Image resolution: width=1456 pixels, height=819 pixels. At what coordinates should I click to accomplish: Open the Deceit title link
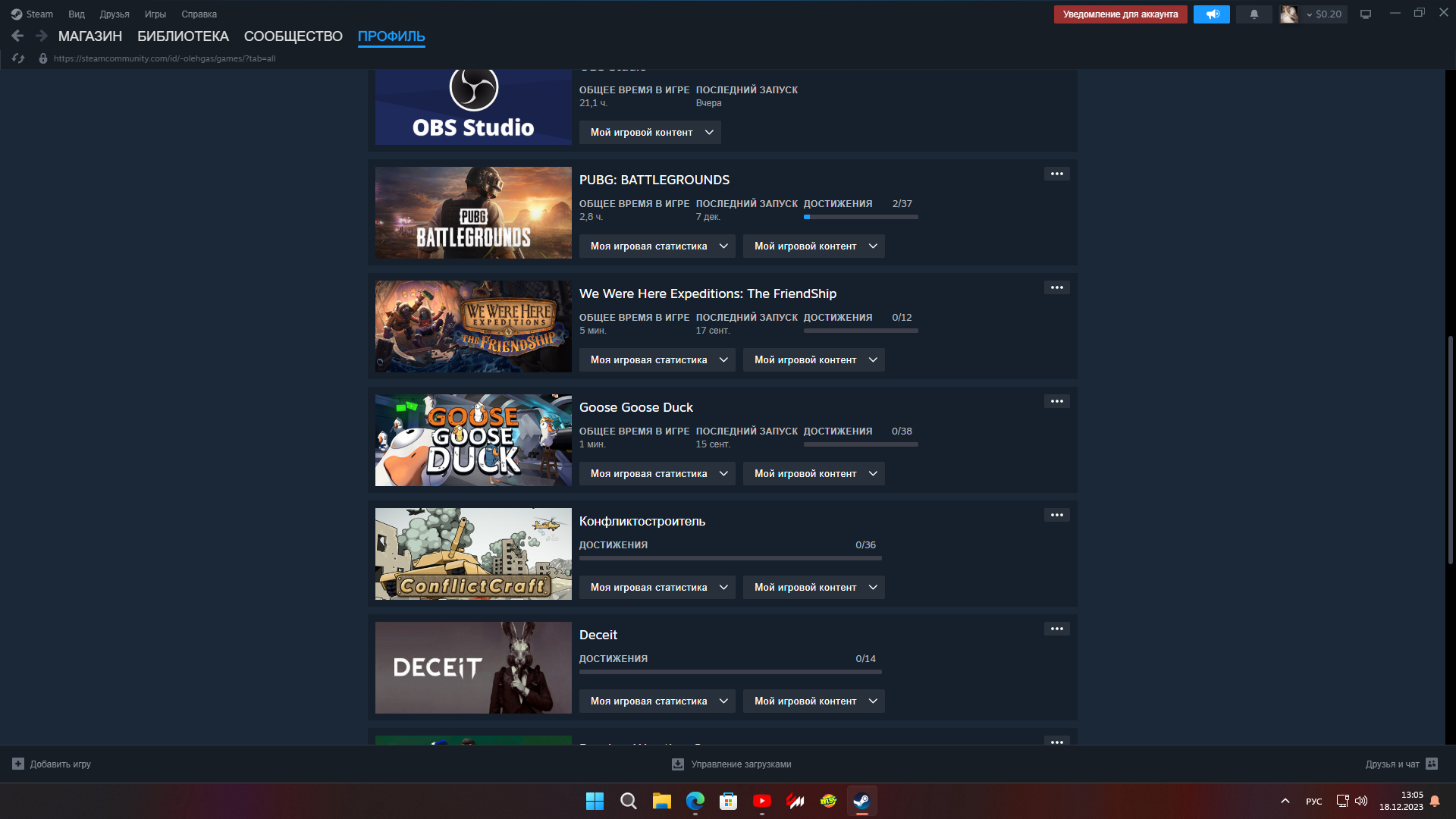point(598,635)
